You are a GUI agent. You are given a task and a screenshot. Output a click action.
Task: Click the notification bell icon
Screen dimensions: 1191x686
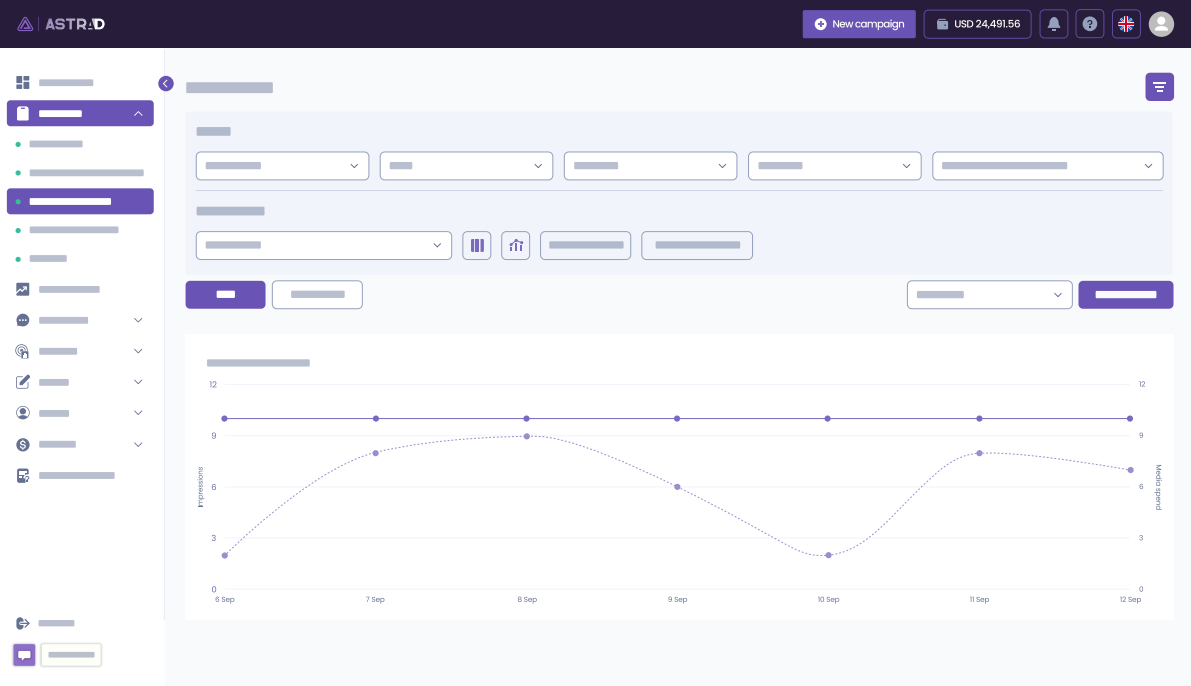pos(1054,24)
